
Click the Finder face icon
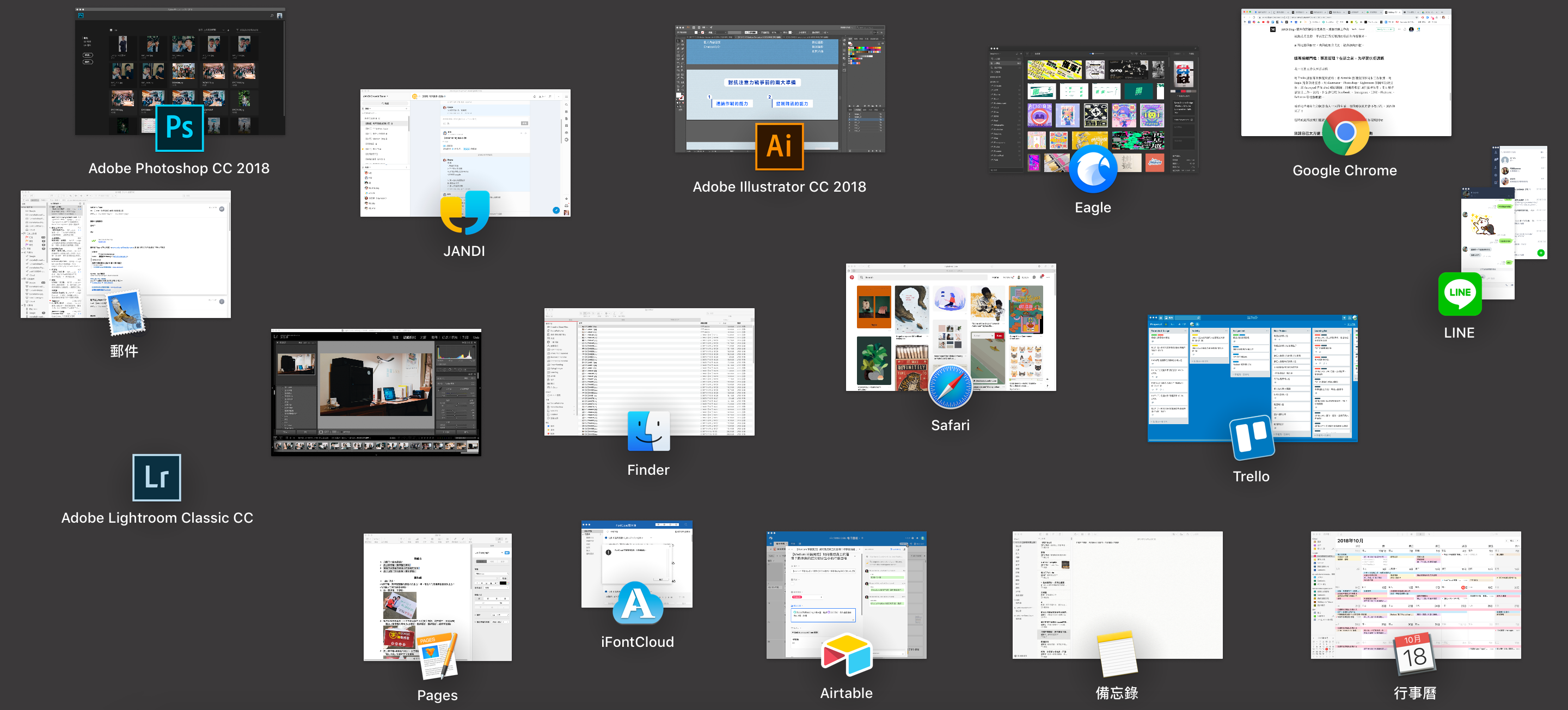click(x=648, y=431)
